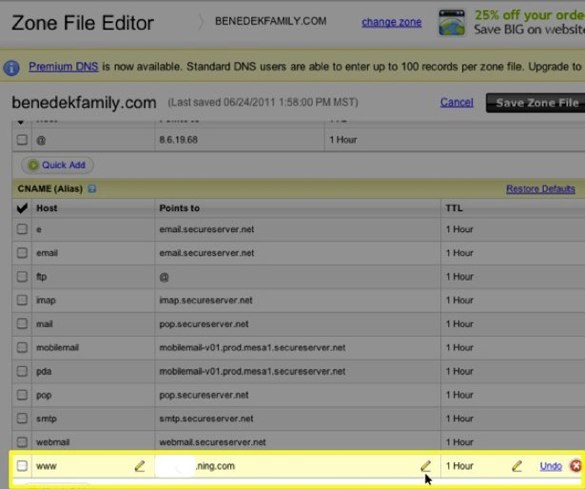Tick the checkbox for the @ A record
The image size is (585, 489).
point(22,140)
